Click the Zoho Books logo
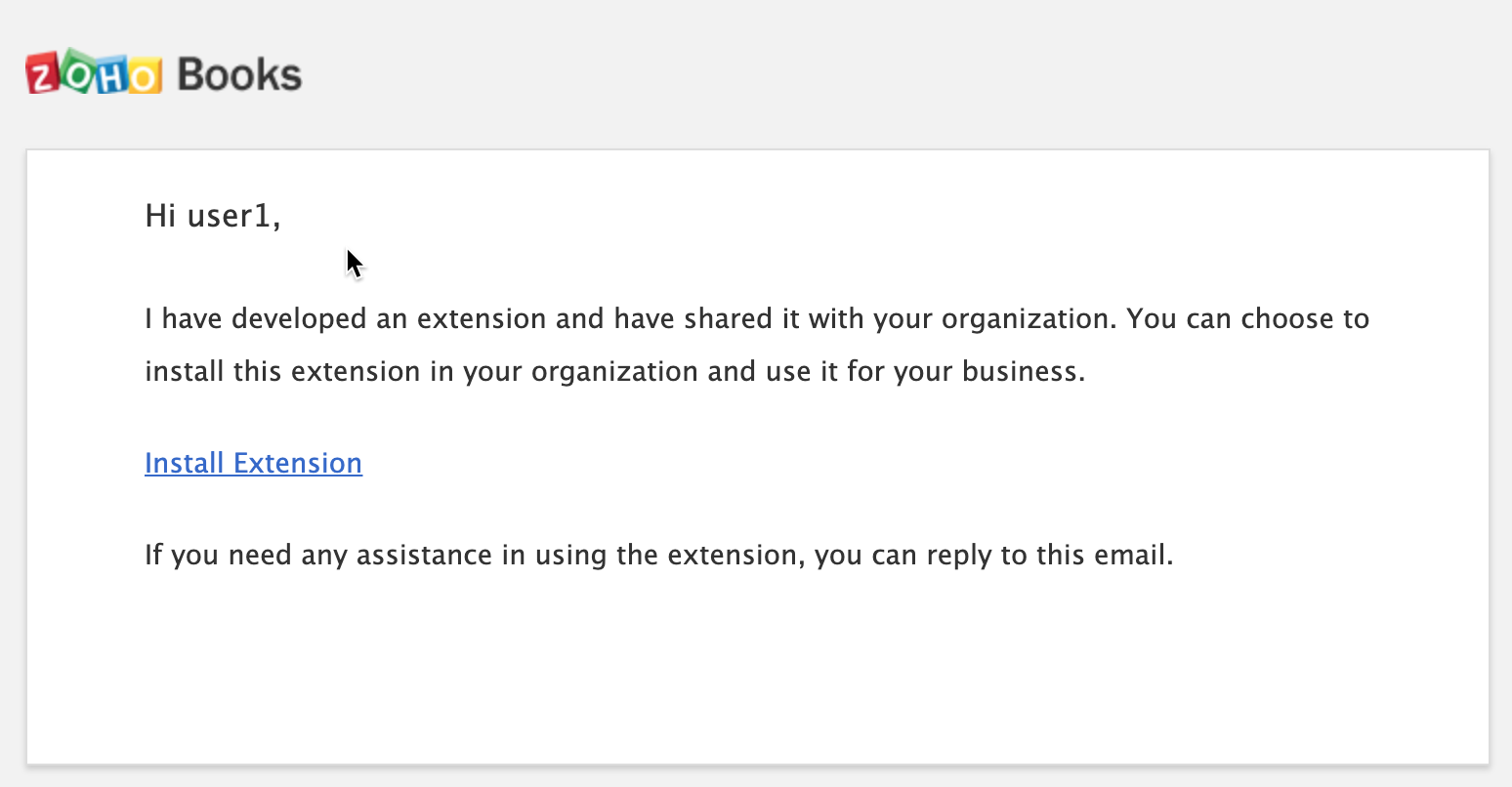Screen dimensions: 1512x787 [164, 74]
